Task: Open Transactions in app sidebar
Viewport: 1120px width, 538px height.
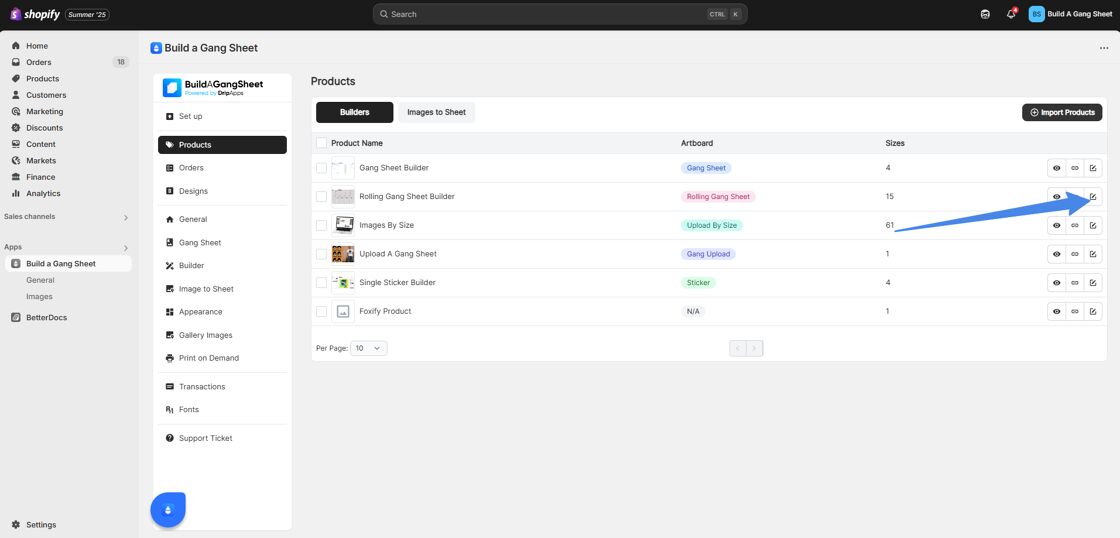Action: (222, 387)
